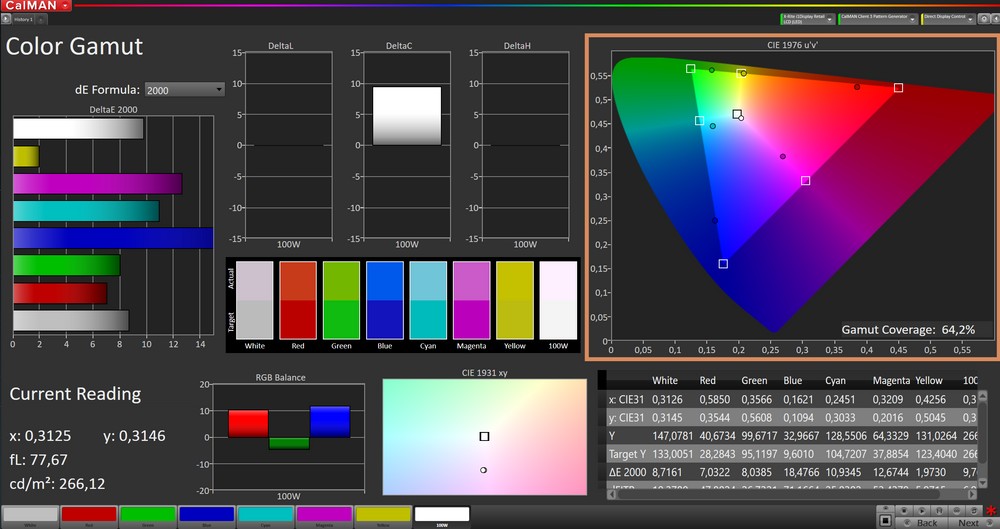
Task: Expand the dE Formula dropdown
Action: click(184, 90)
